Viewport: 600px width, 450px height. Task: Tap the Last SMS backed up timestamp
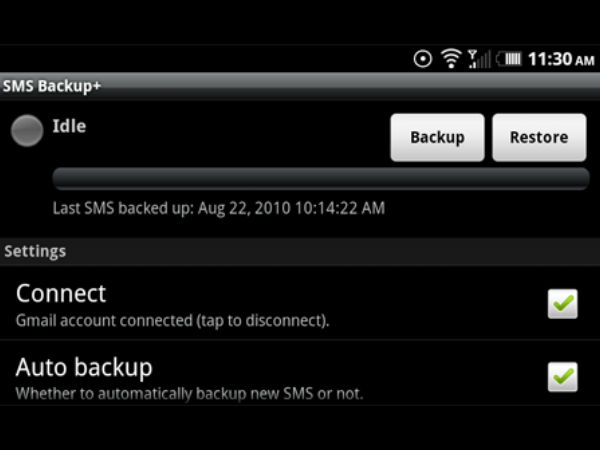(x=218, y=209)
